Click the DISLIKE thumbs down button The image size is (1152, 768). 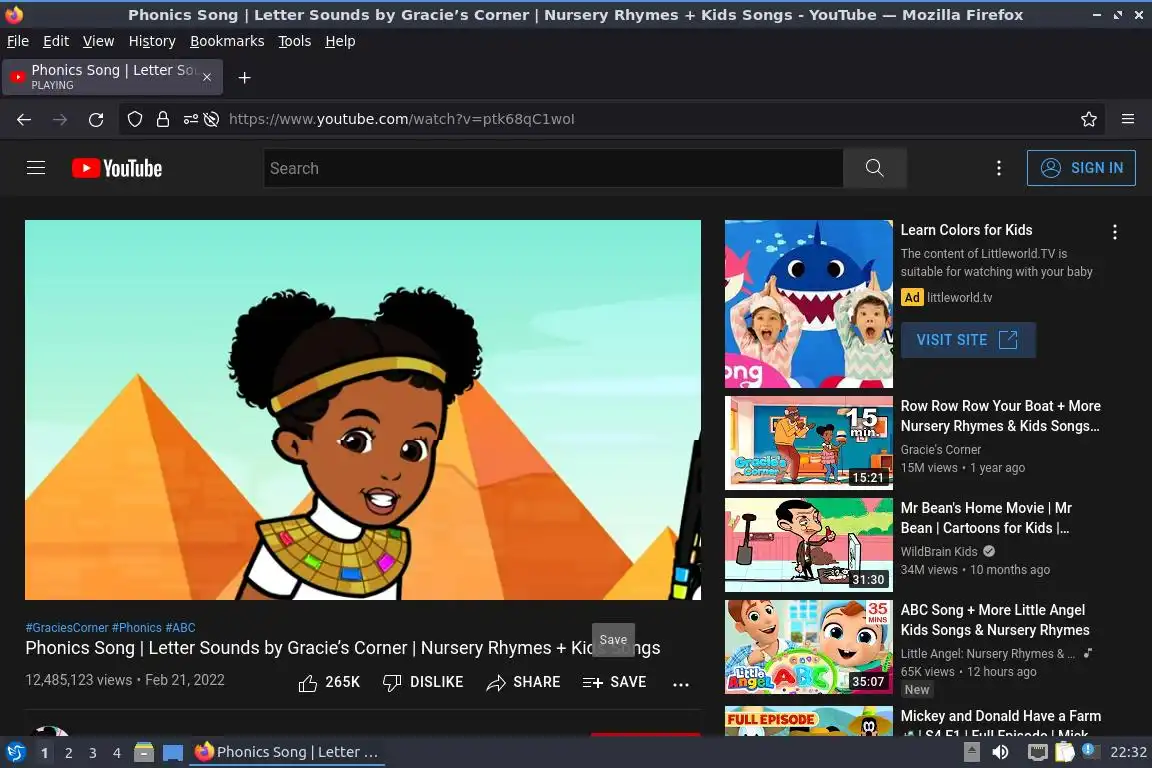tap(422, 683)
